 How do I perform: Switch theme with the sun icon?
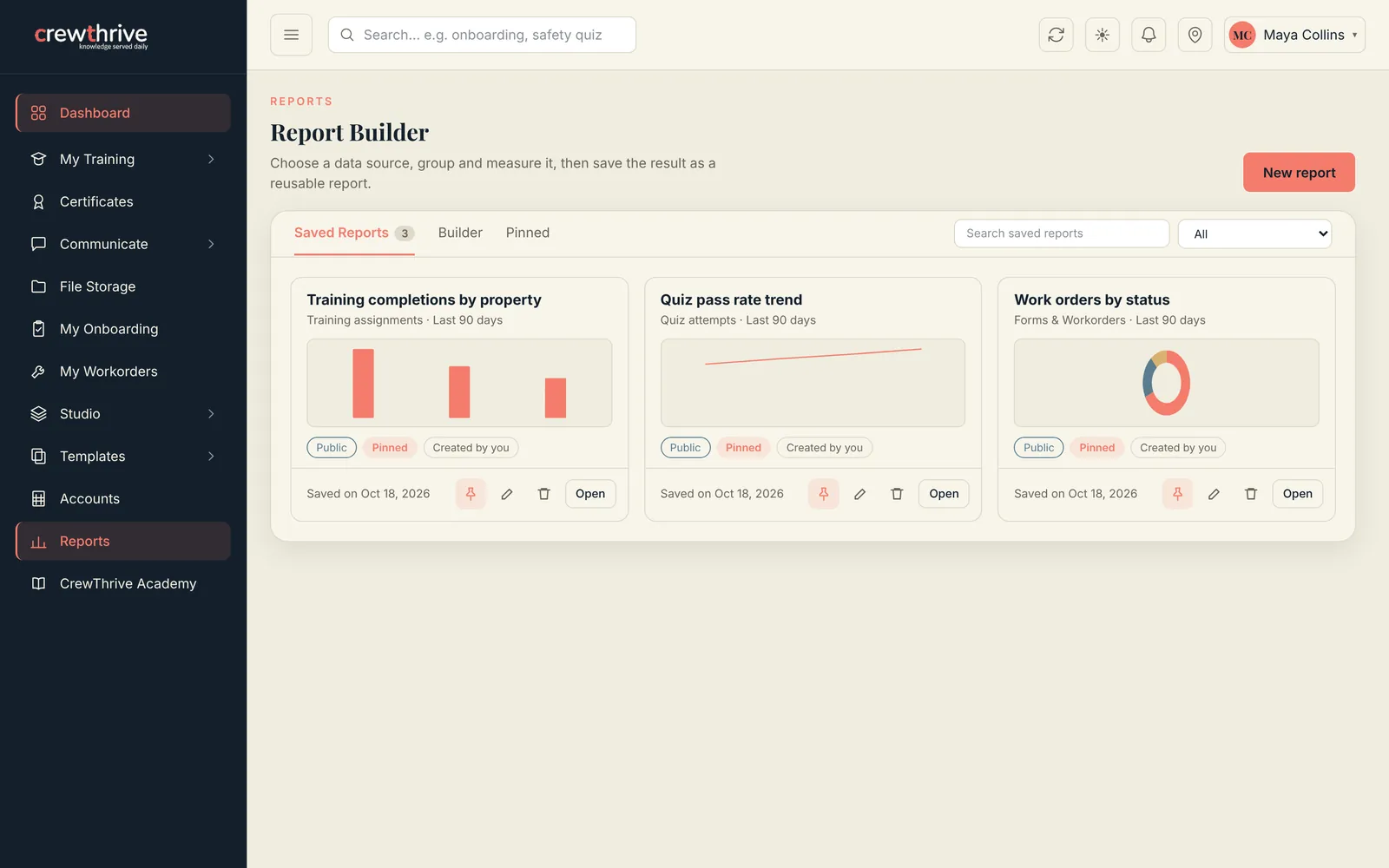click(x=1103, y=35)
